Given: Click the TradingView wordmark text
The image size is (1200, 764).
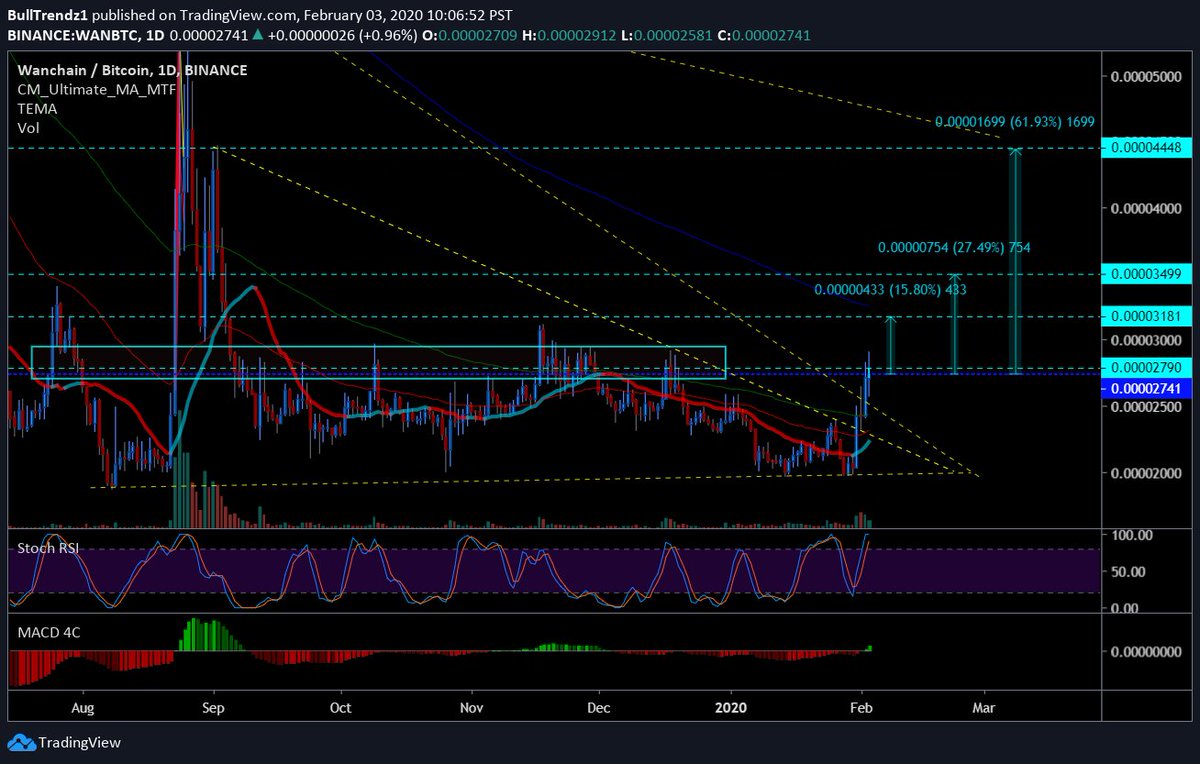Looking at the screenshot, I should (x=80, y=743).
